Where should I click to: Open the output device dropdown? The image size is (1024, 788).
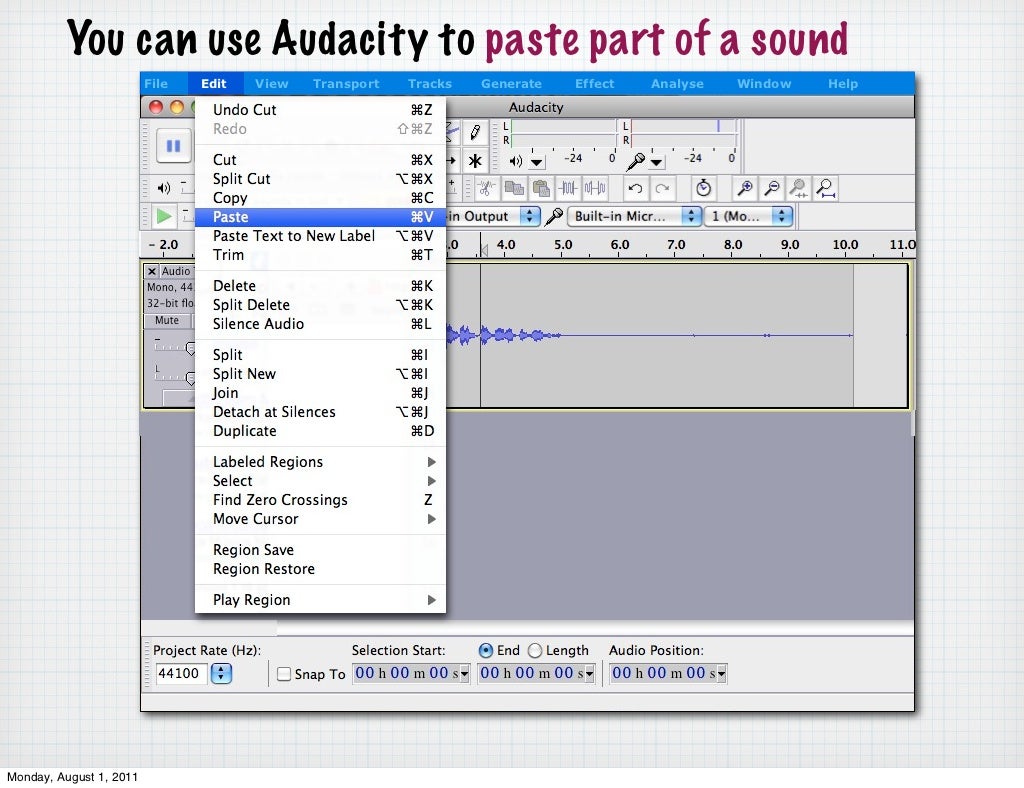coord(530,216)
